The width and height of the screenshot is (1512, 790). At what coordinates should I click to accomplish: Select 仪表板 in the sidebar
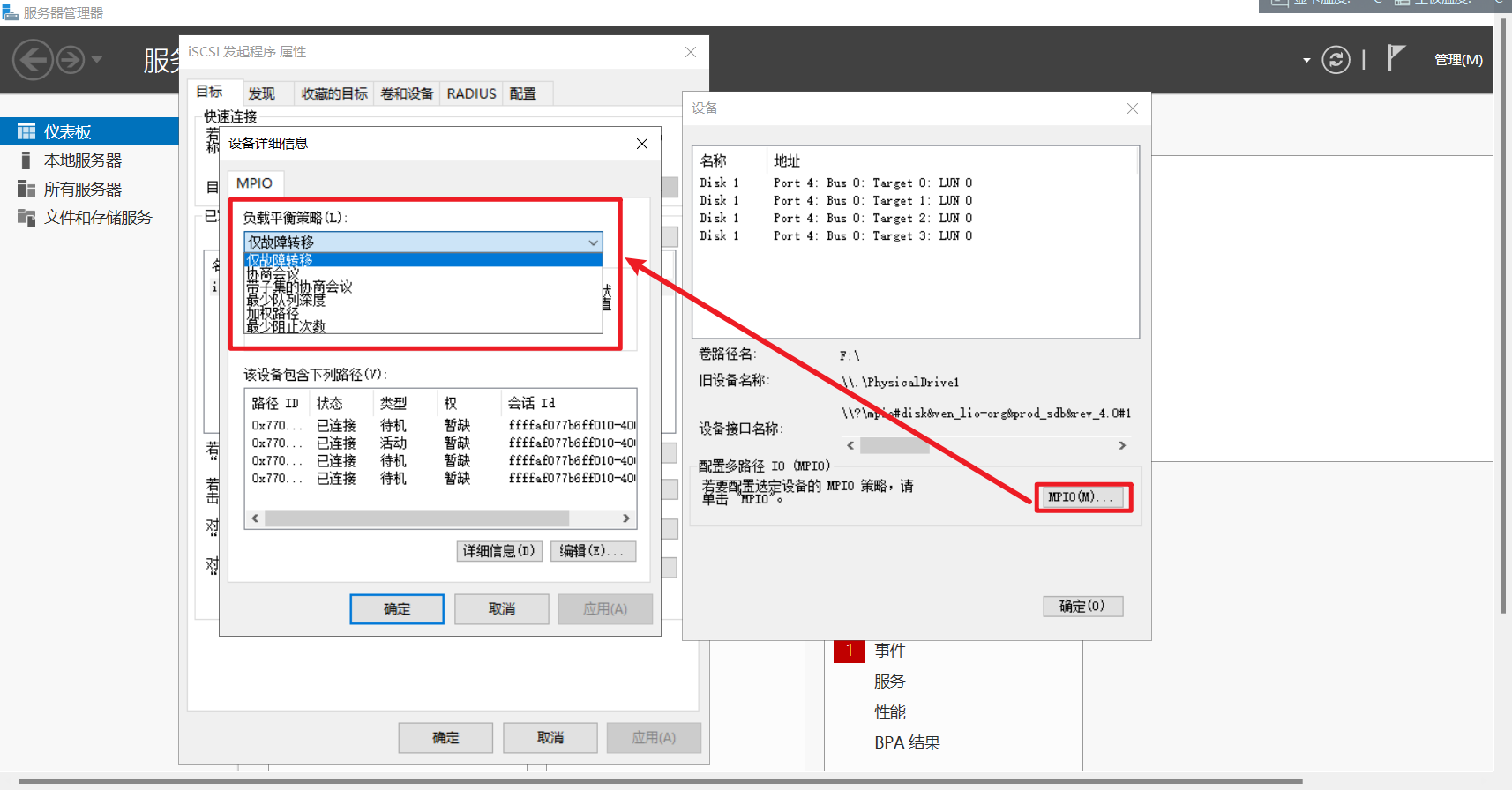coord(89,131)
